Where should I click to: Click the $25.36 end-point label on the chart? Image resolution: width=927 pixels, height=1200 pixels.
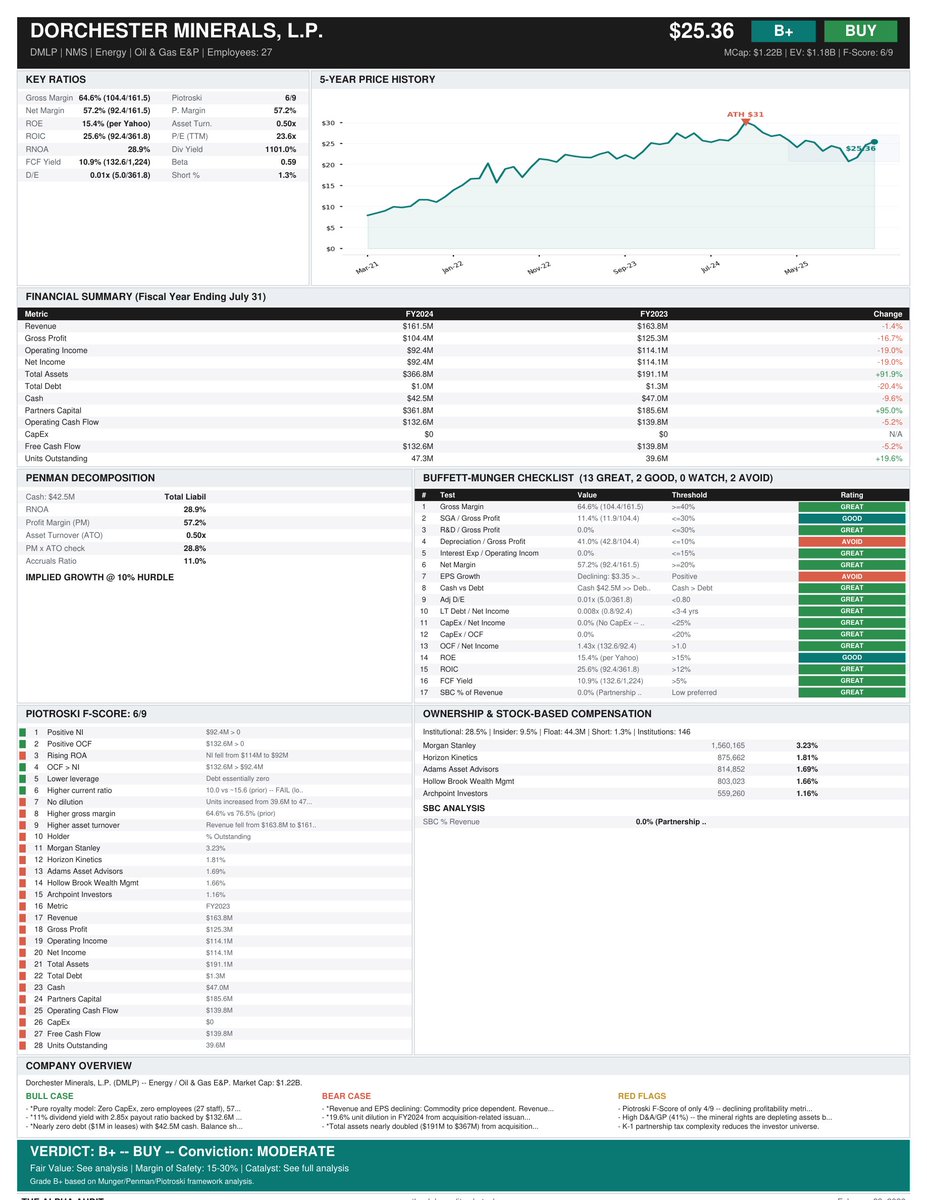point(860,148)
